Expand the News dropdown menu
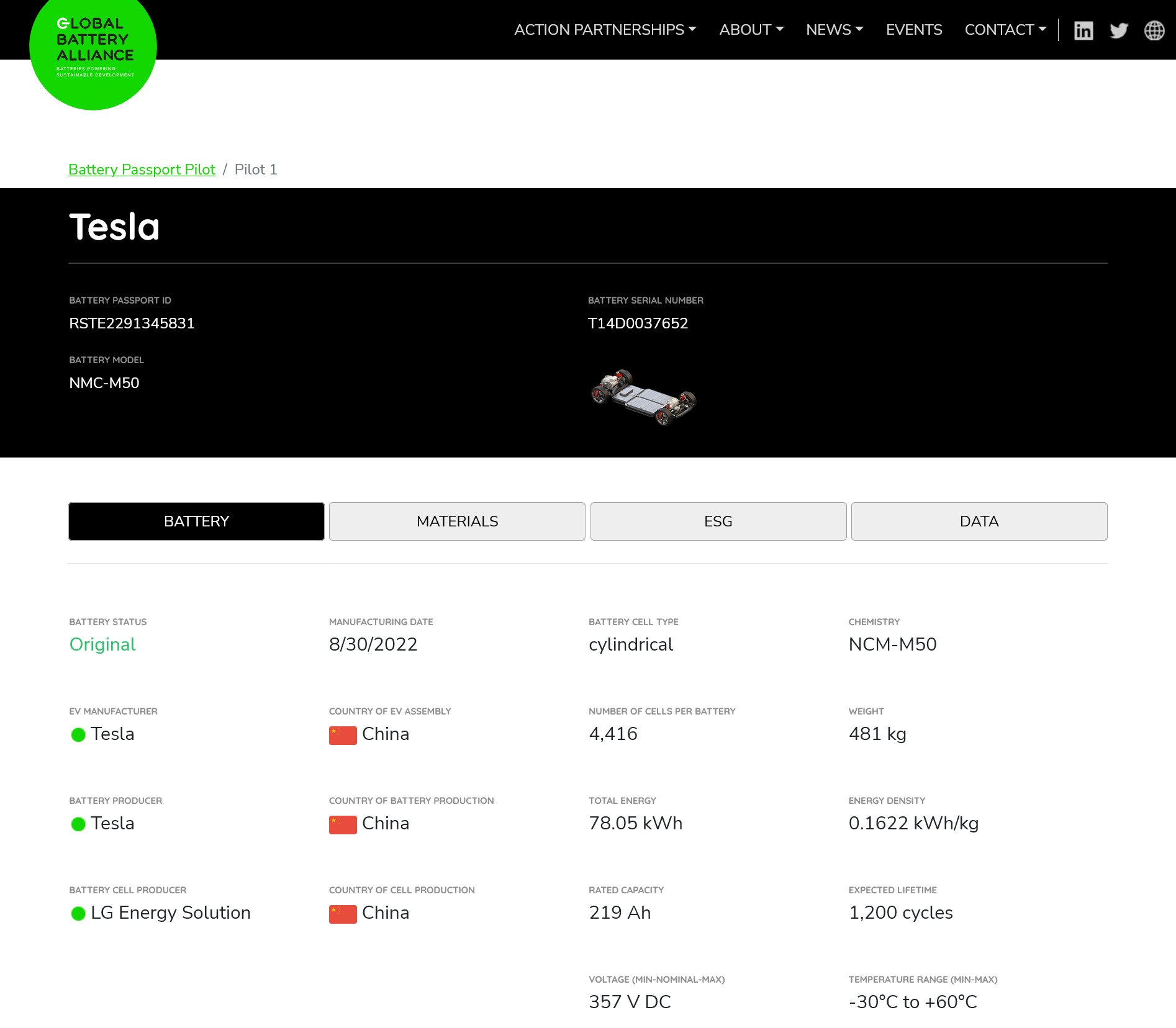The image size is (1176, 1028). [835, 30]
